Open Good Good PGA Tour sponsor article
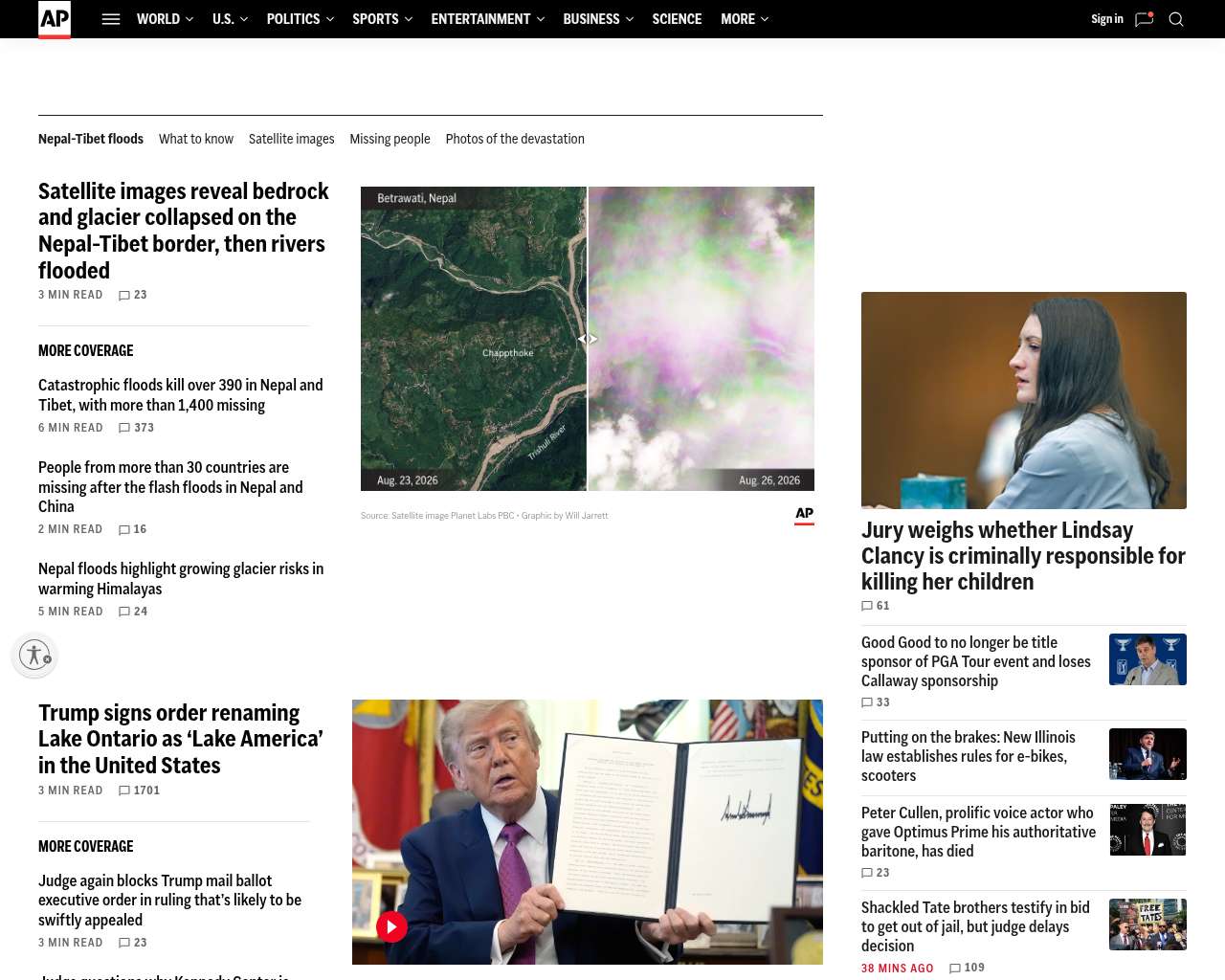1225x980 pixels. (x=976, y=662)
